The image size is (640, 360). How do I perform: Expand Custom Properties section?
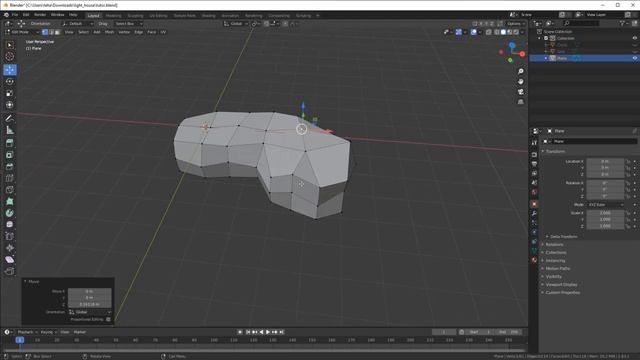coord(562,293)
